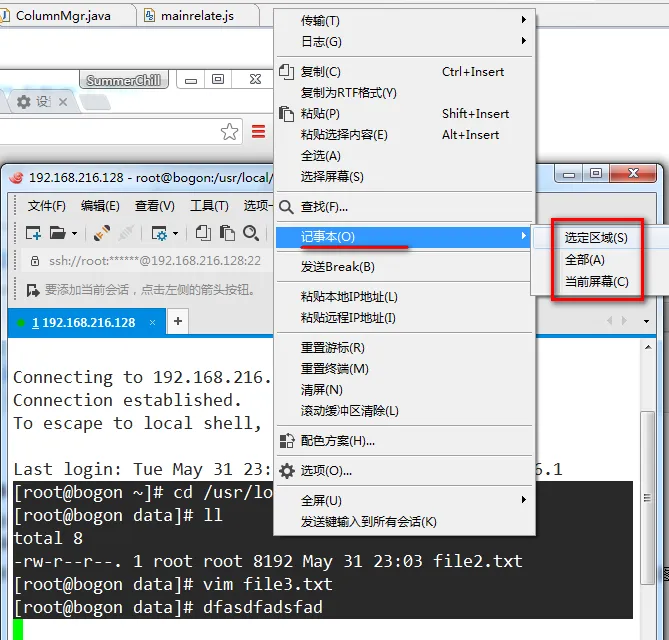Add a new session tab with plus button
This screenshot has width=669, height=640.
click(178, 321)
